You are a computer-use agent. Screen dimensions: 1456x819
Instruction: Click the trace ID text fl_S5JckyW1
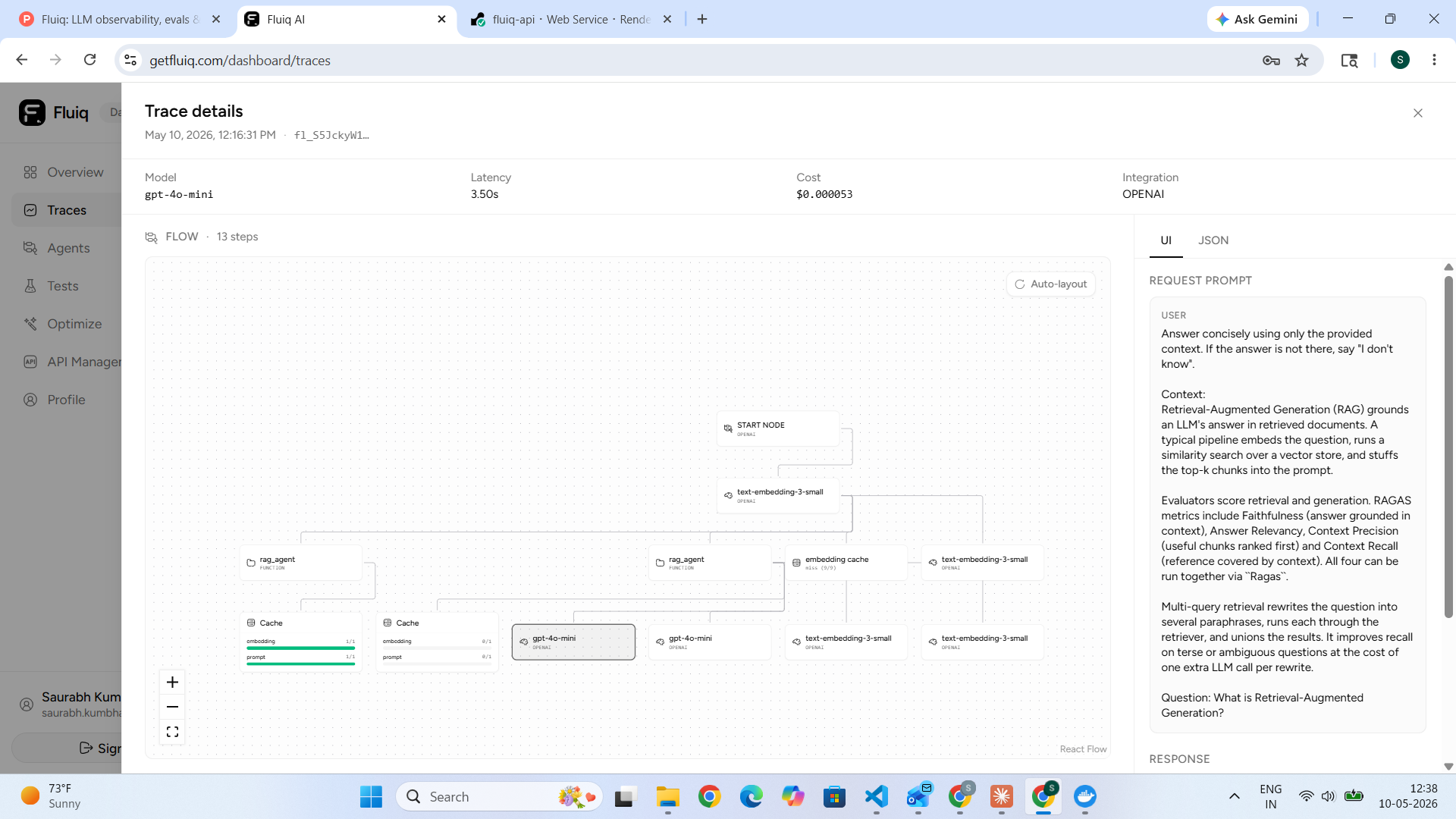pos(331,135)
